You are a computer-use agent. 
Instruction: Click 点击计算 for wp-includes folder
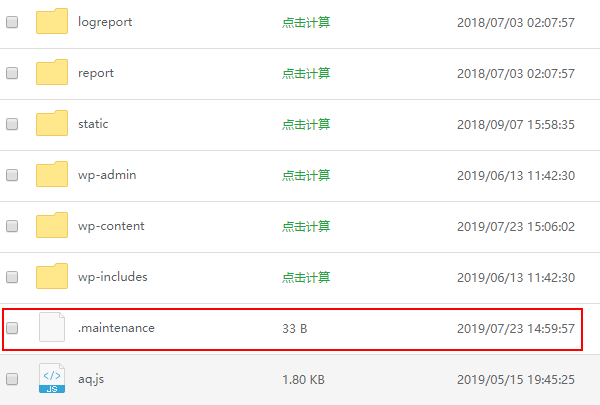coord(305,277)
